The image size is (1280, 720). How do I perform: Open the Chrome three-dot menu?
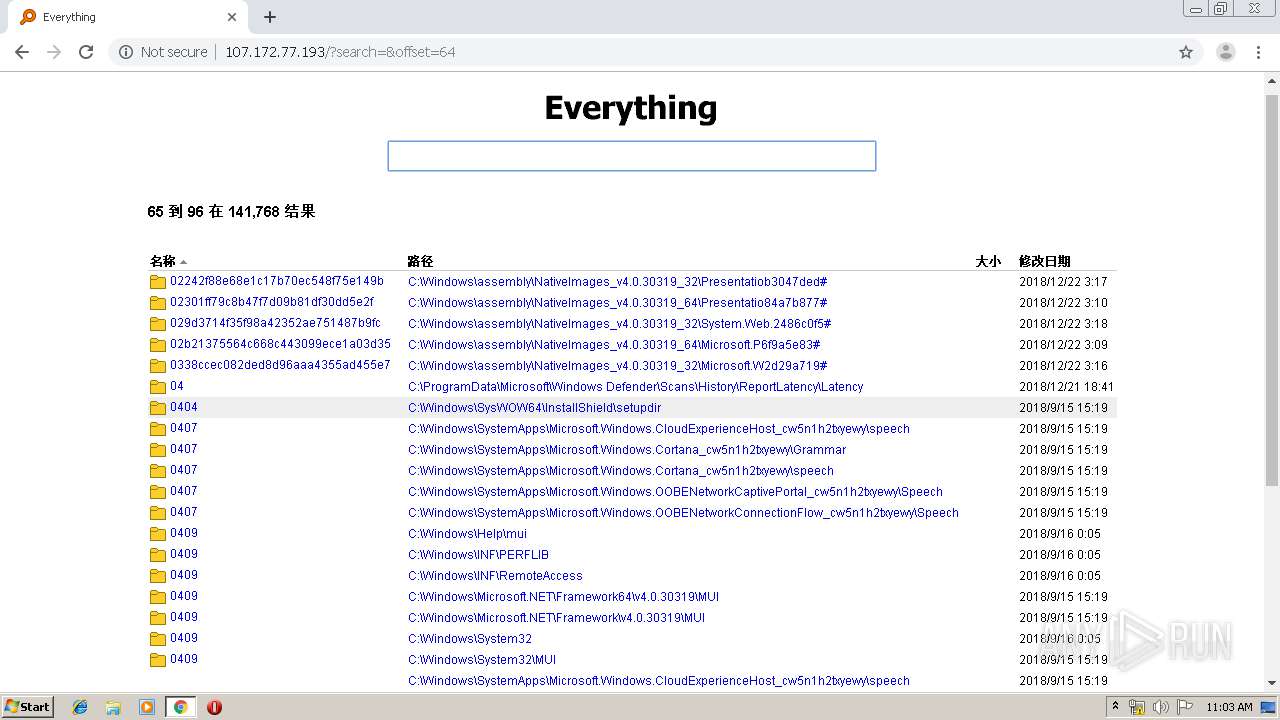[1259, 52]
